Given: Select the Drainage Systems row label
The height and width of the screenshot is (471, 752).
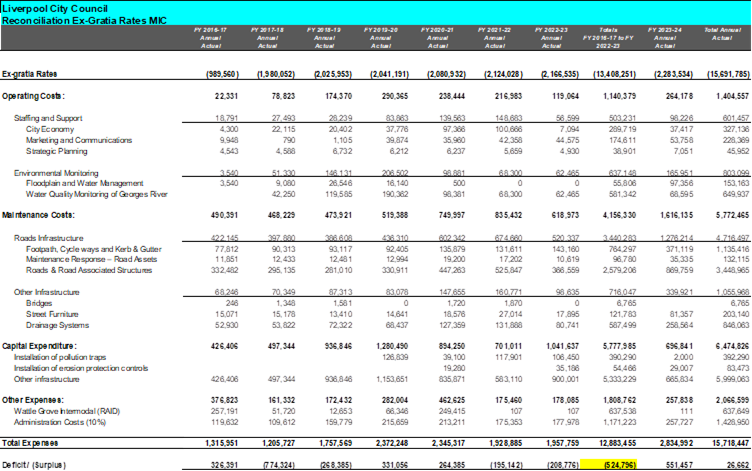Looking at the screenshot, I should pos(58,324).
